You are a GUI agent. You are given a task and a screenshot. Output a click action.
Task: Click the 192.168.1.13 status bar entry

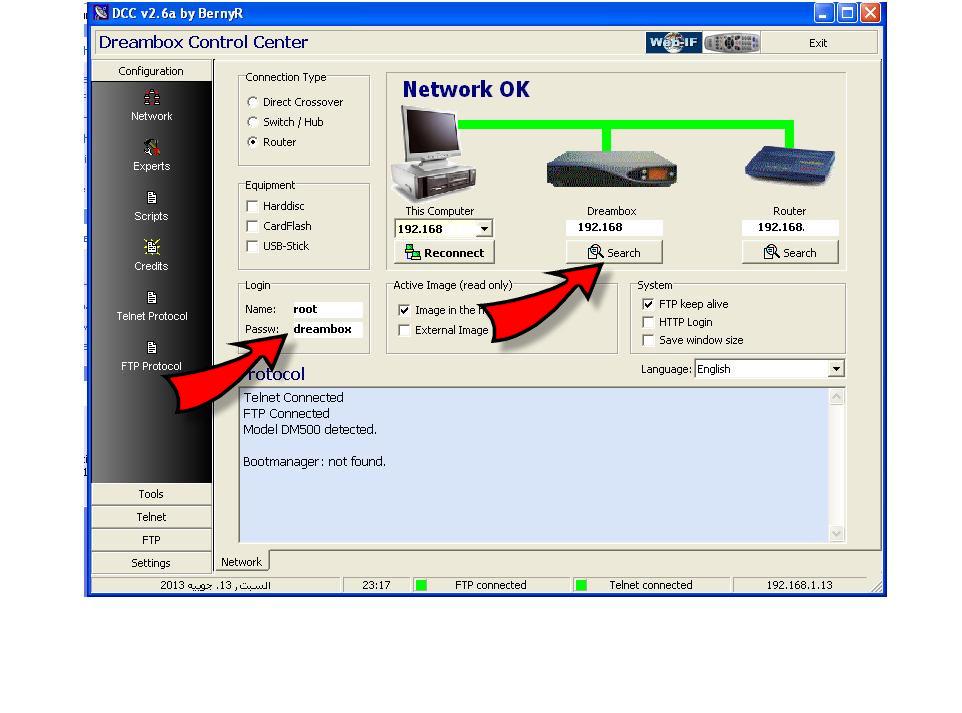click(x=799, y=585)
